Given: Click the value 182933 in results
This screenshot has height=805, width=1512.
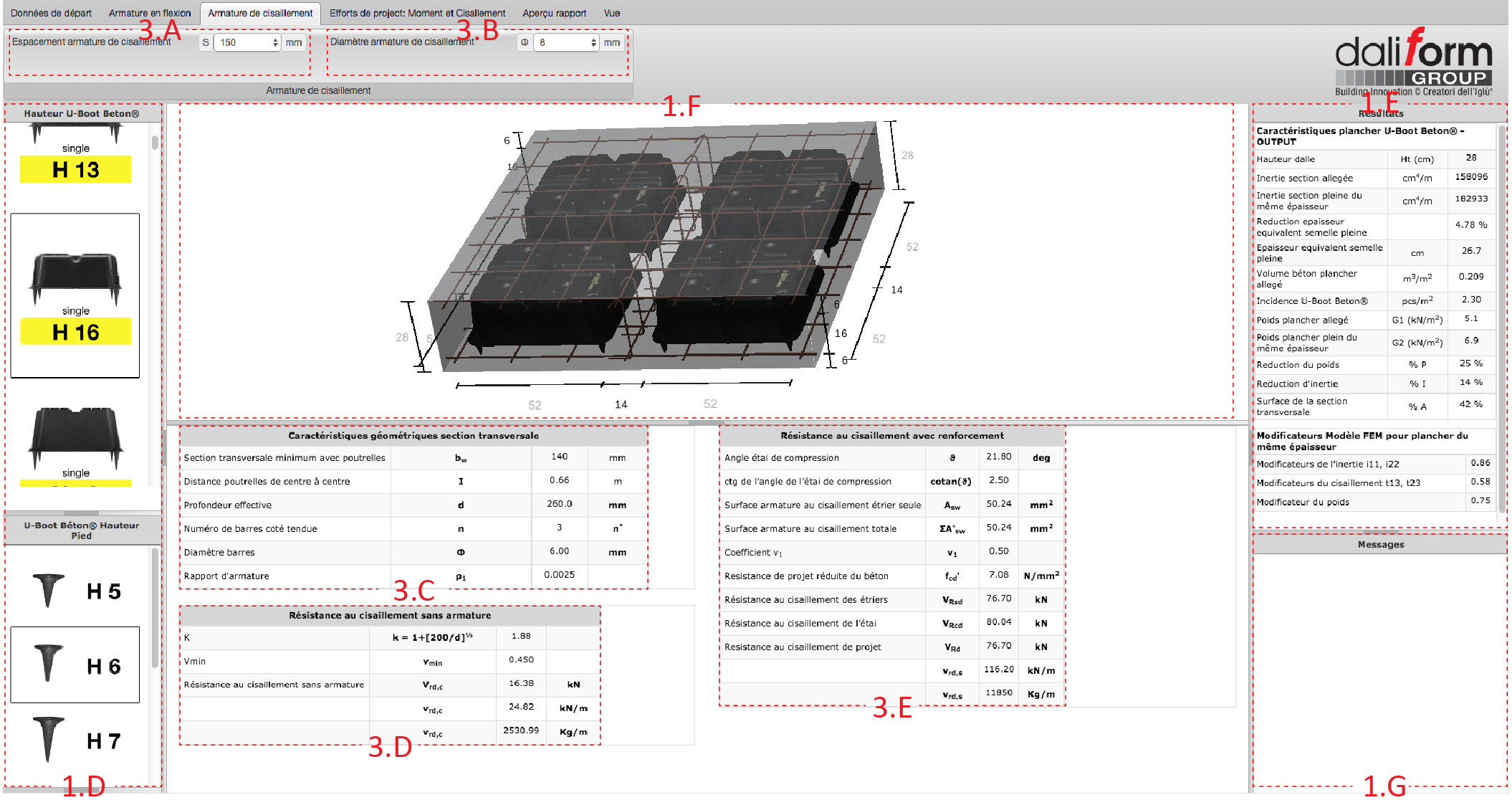Looking at the screenshot, I should click(x=1470, y=199).
